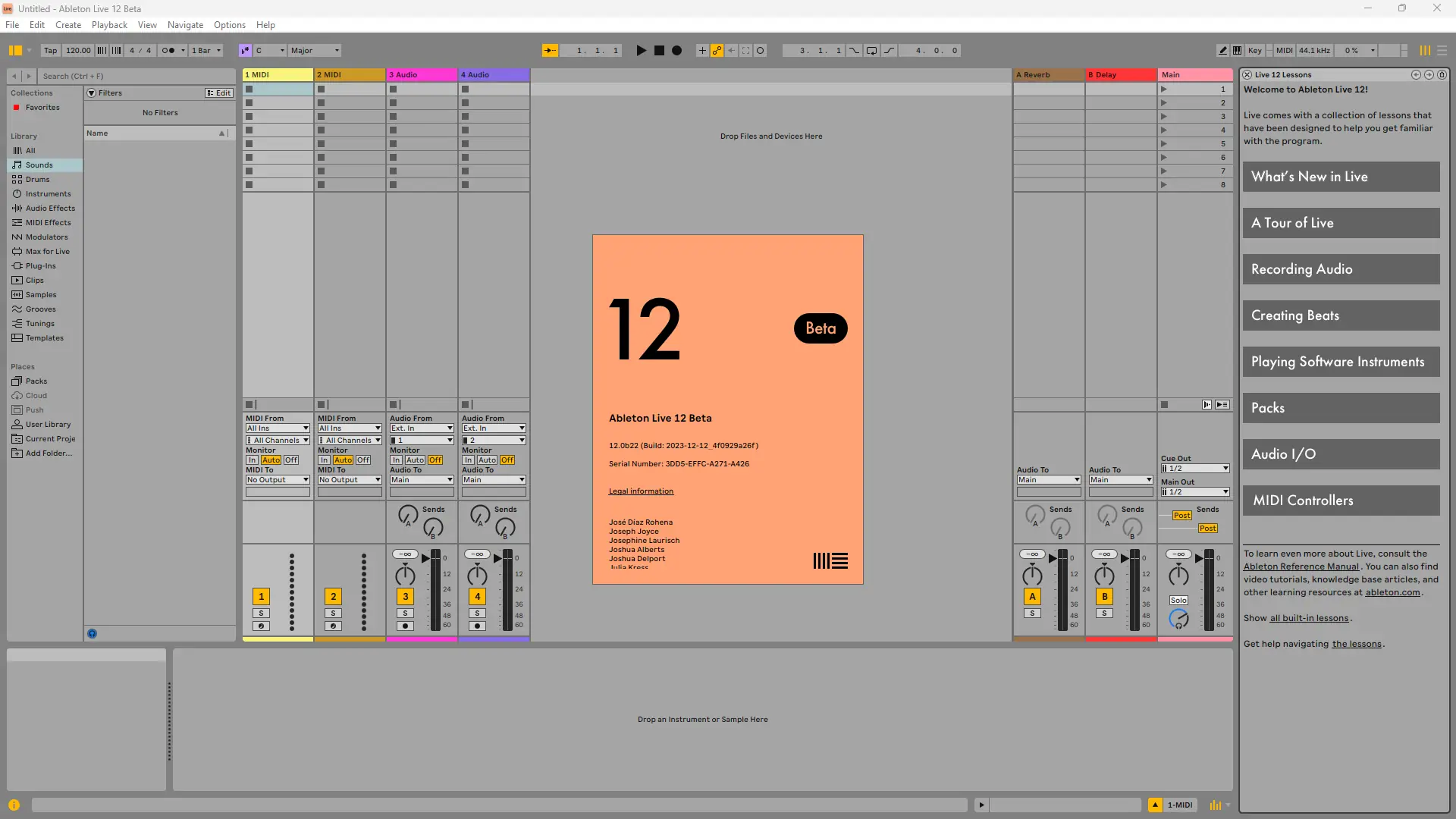
Task: Deactivate track 1 MIDI activator
Action: 261,597
